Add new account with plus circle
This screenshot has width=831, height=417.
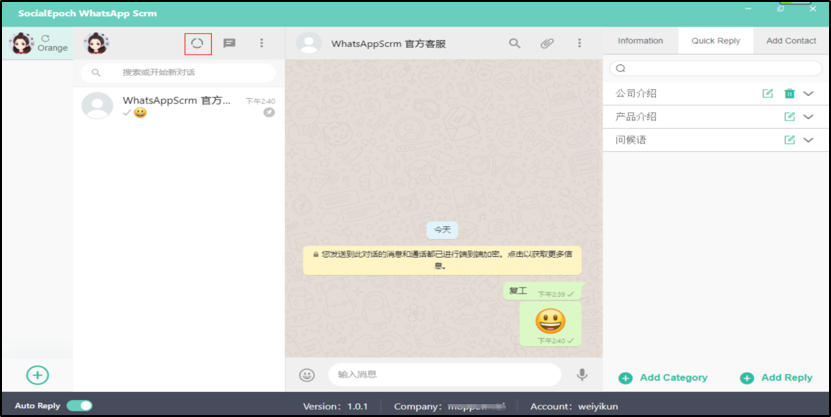[38, 375]
